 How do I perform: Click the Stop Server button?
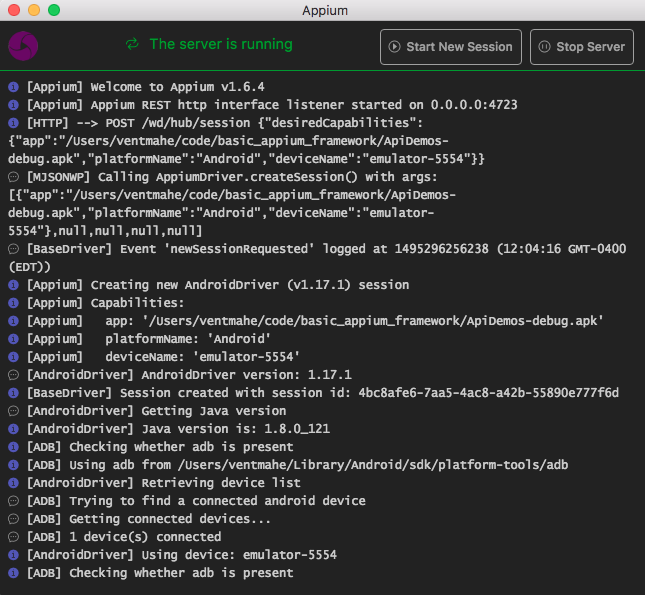coord(582,47)
